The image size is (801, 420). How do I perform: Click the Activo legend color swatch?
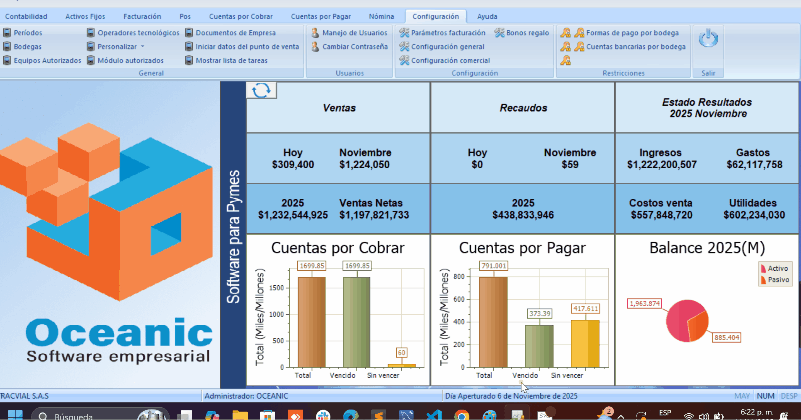(x=763, y=269)
